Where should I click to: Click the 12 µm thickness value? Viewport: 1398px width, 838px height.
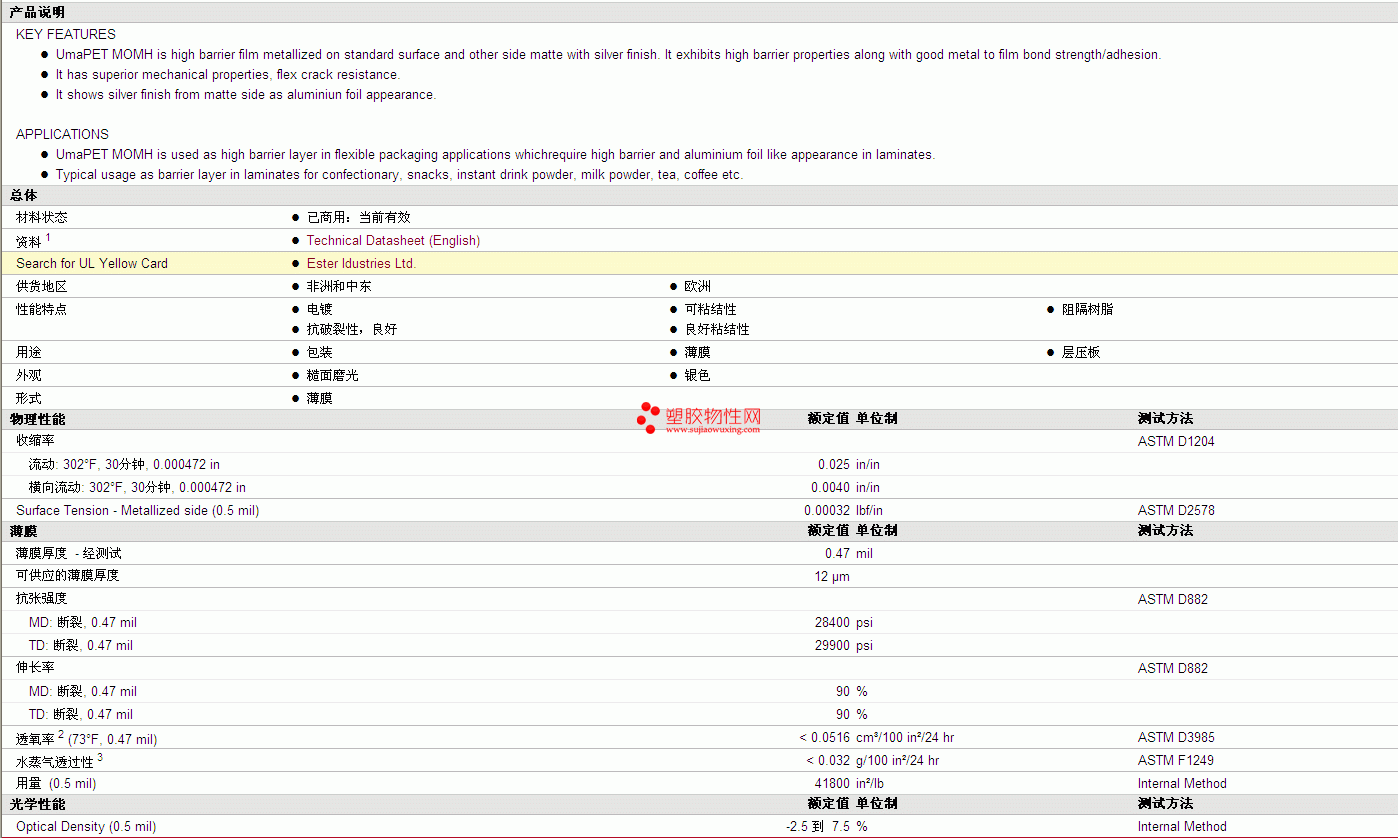click(x=833, y=576)
